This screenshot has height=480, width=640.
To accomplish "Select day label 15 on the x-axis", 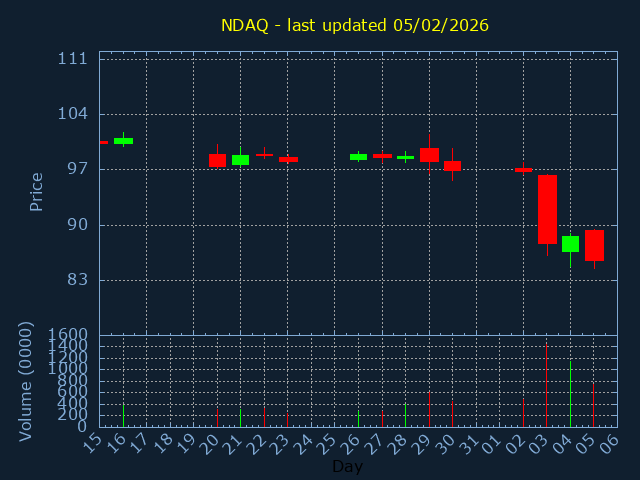I will [x=92, y=444].
